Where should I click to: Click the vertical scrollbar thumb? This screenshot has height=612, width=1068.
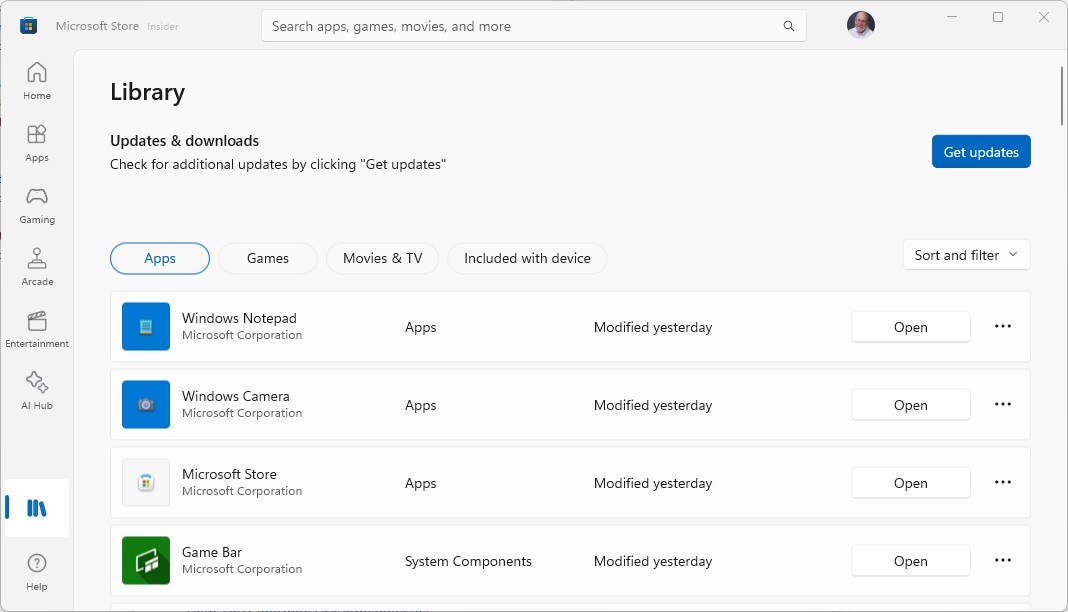coord(1061,96)
